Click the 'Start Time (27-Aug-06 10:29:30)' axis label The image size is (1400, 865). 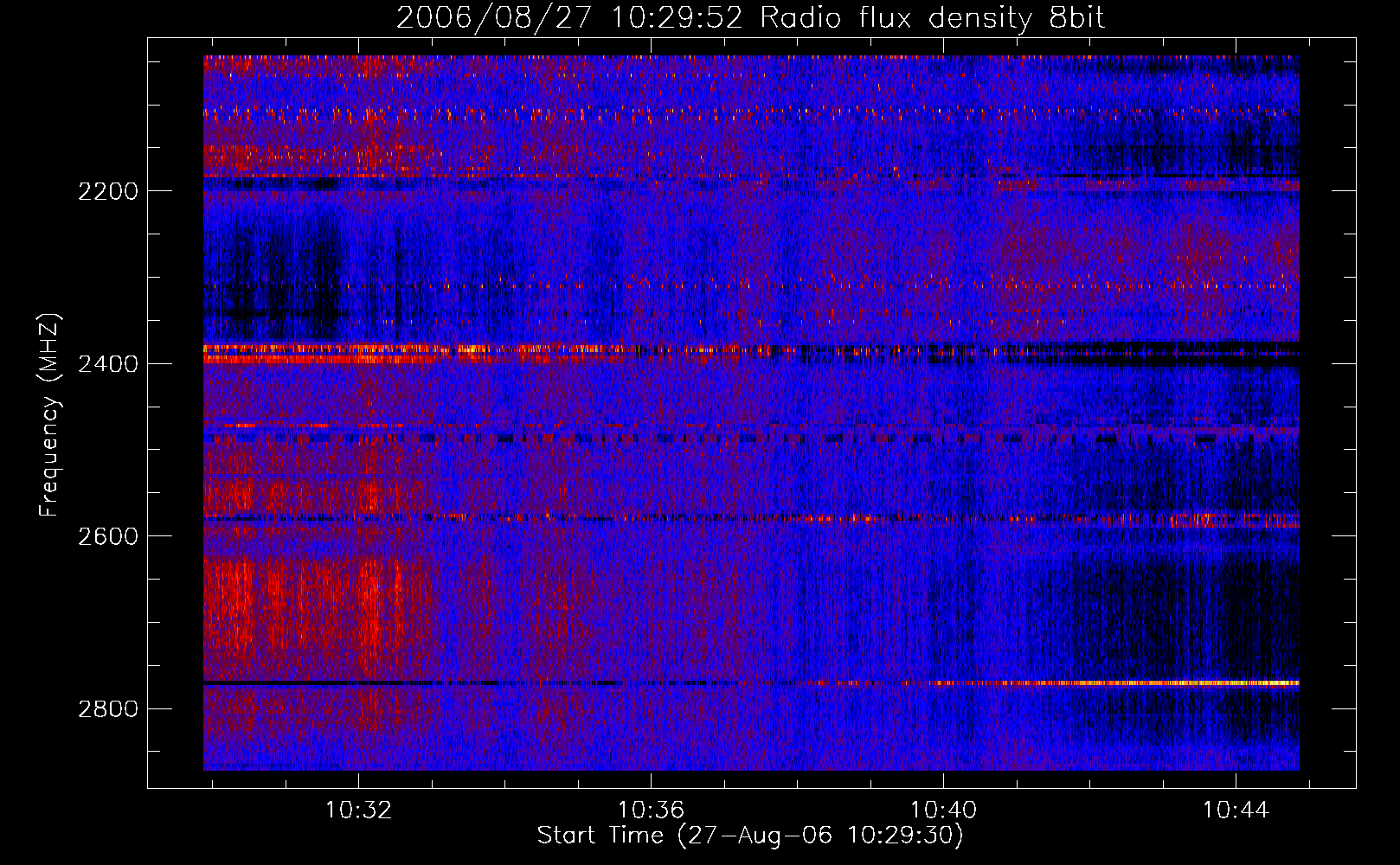pos(750,836)
